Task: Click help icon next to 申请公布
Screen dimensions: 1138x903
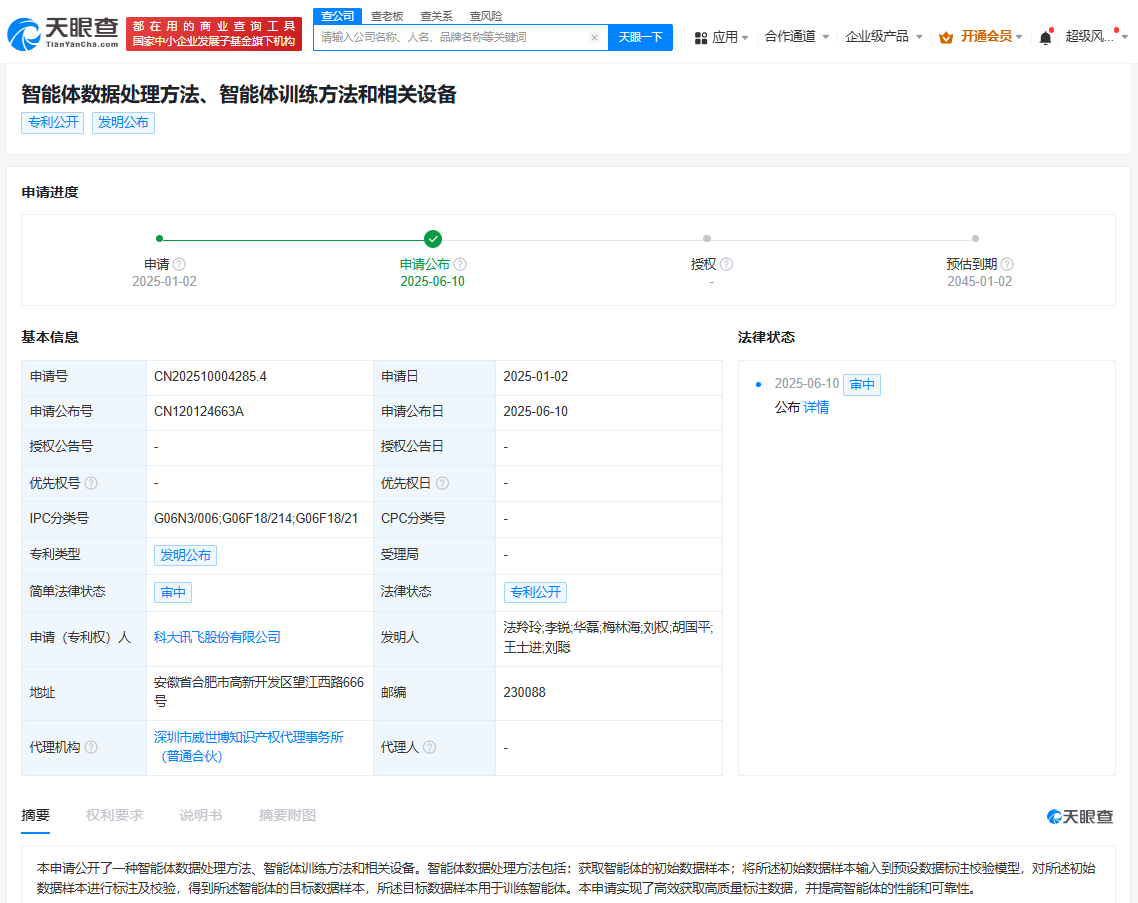Action: tap(460, 264)
